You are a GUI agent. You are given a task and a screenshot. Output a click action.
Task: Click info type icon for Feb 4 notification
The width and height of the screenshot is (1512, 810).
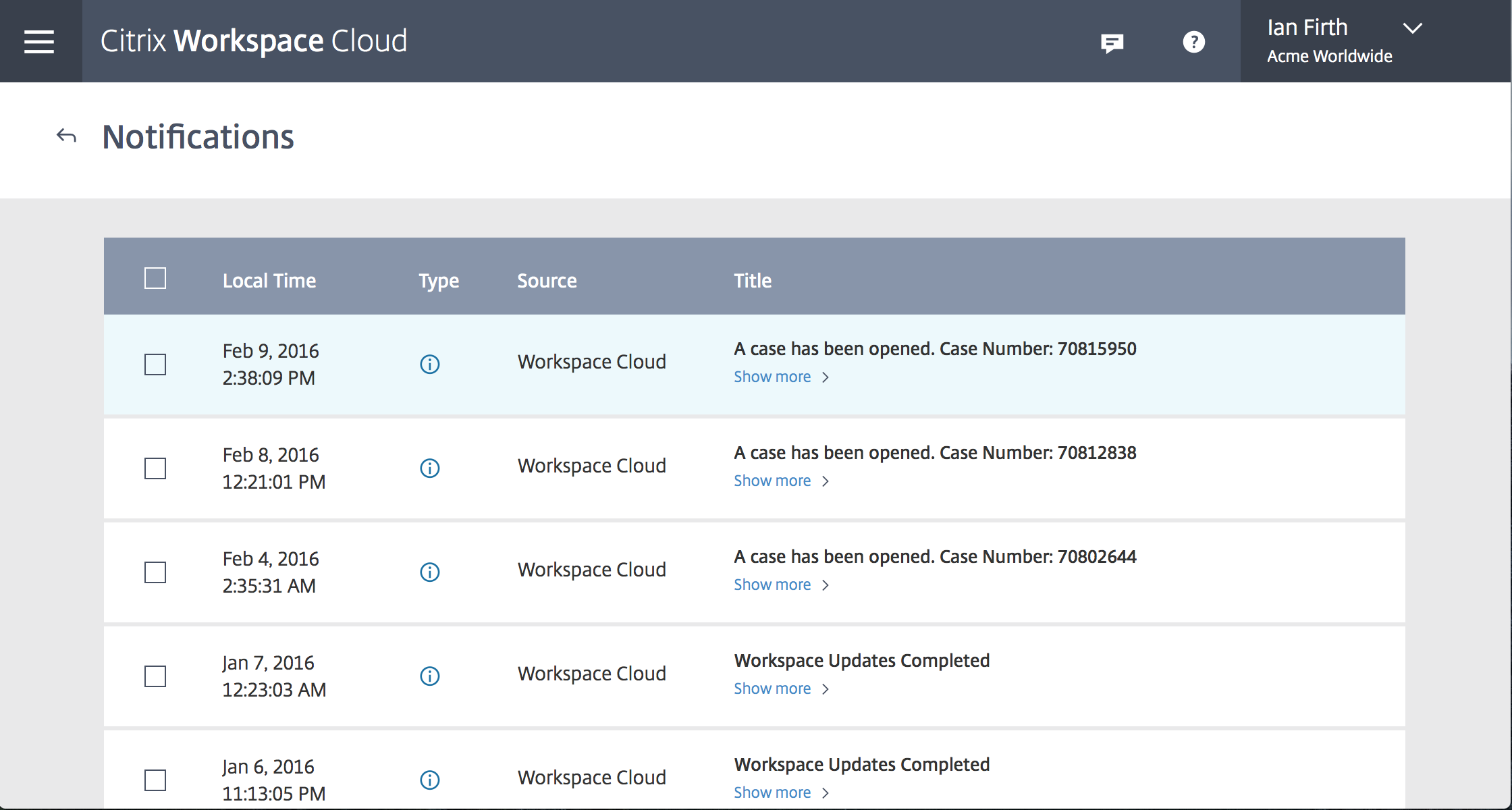click(x=429, y=572)
